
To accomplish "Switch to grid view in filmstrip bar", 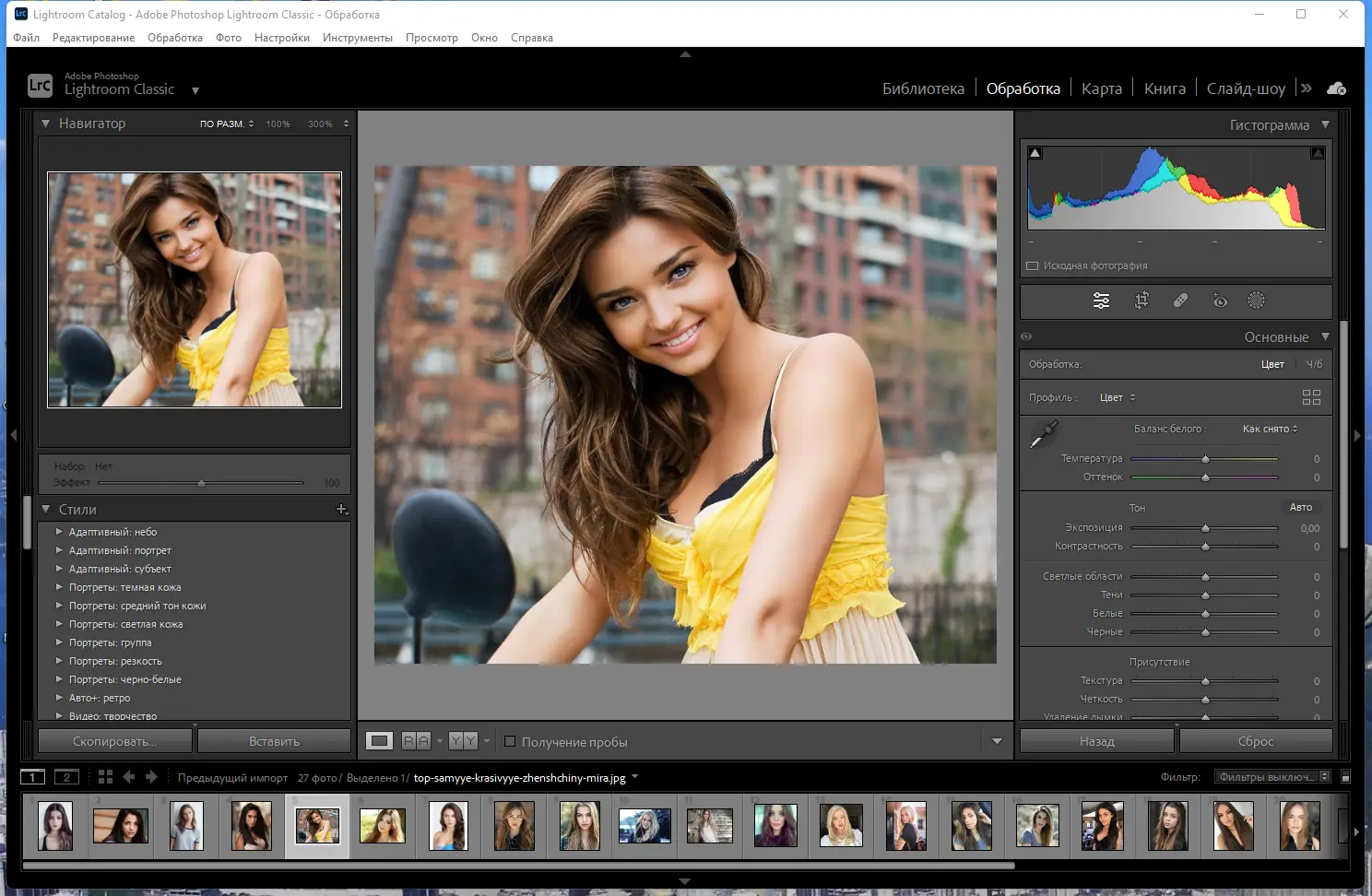I will 105,777.
